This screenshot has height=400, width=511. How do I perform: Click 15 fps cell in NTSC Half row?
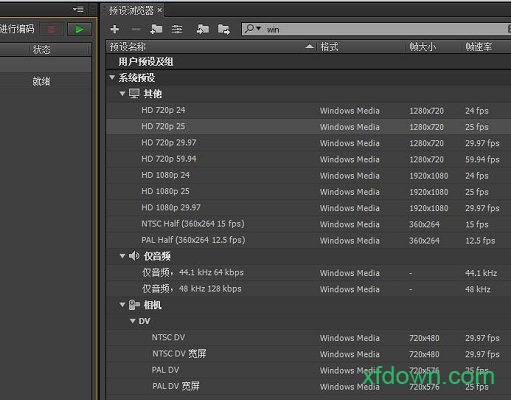coord(477,224)
